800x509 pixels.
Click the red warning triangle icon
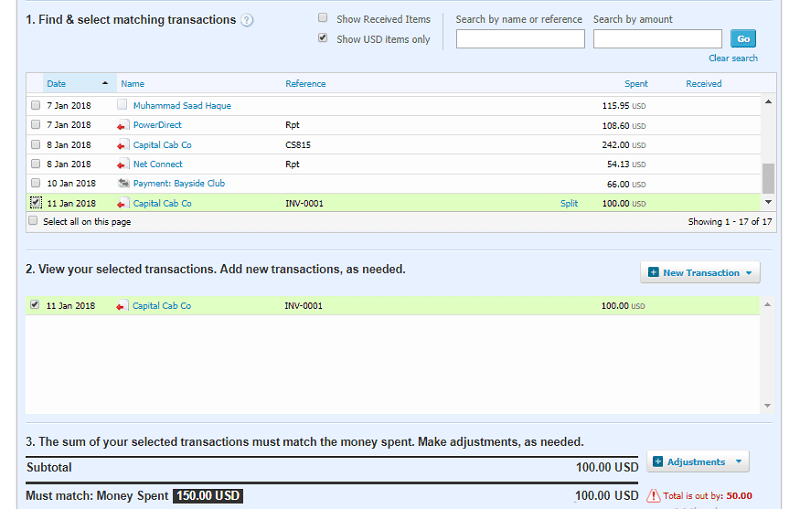click(x=653, y=496)
